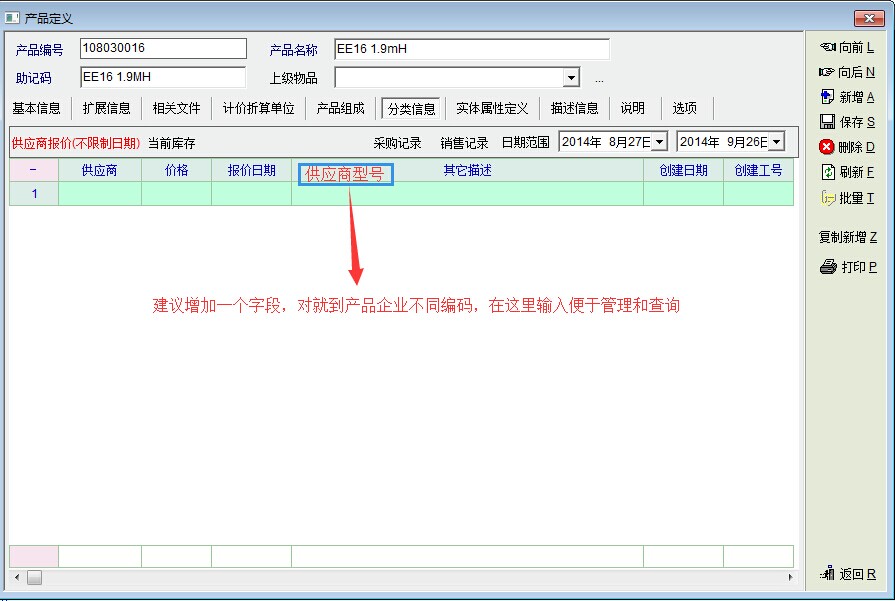Delete the record with the 删除 button
The height and width of the screenshot is (601, 895).
846,147
